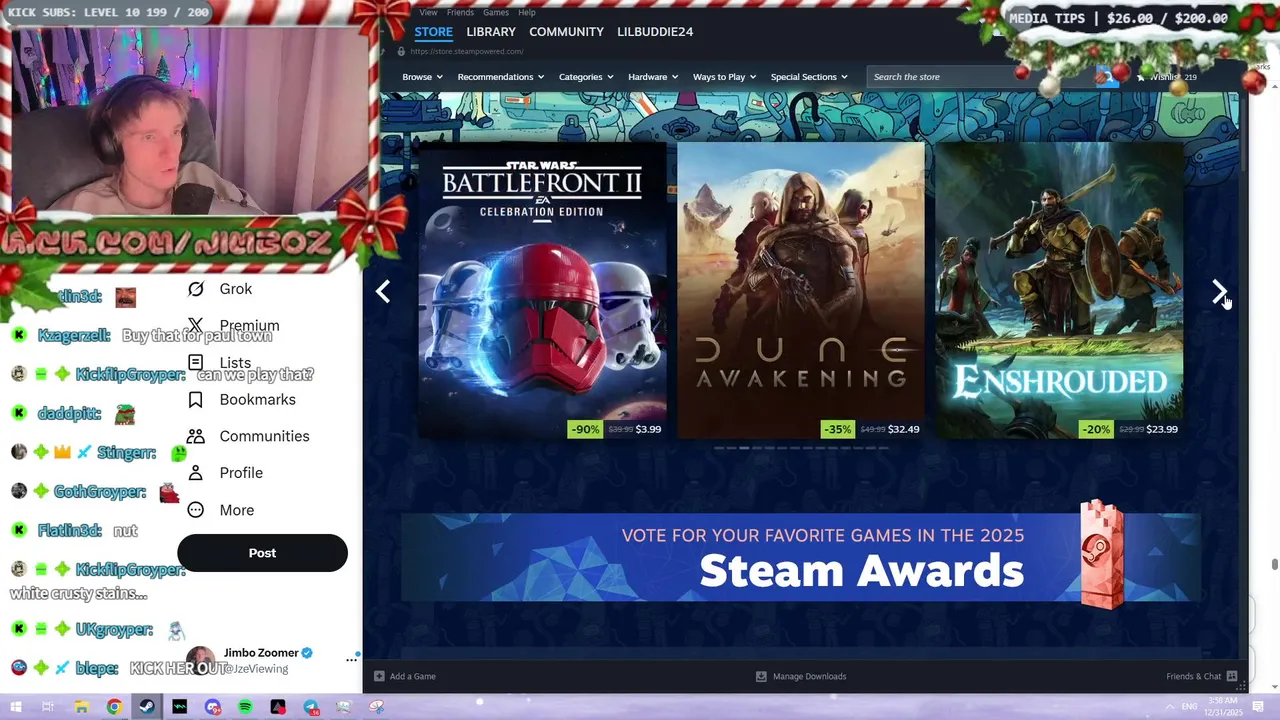Expand the Browse dropdown menu
This screenshot has height=720, width=1280.
[x=422, y=77]
